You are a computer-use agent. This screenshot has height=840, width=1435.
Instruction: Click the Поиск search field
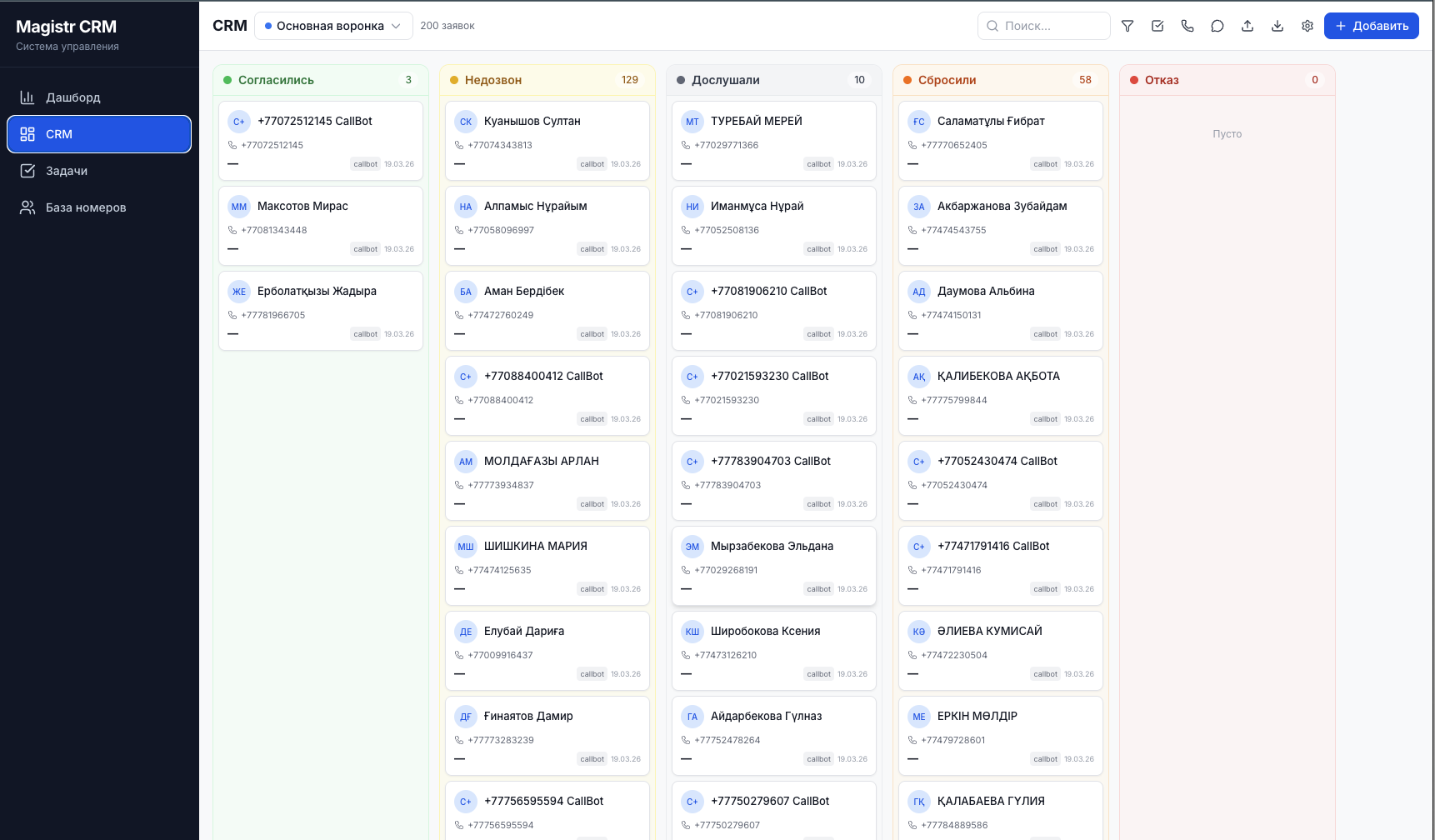tap(1044, 26)
